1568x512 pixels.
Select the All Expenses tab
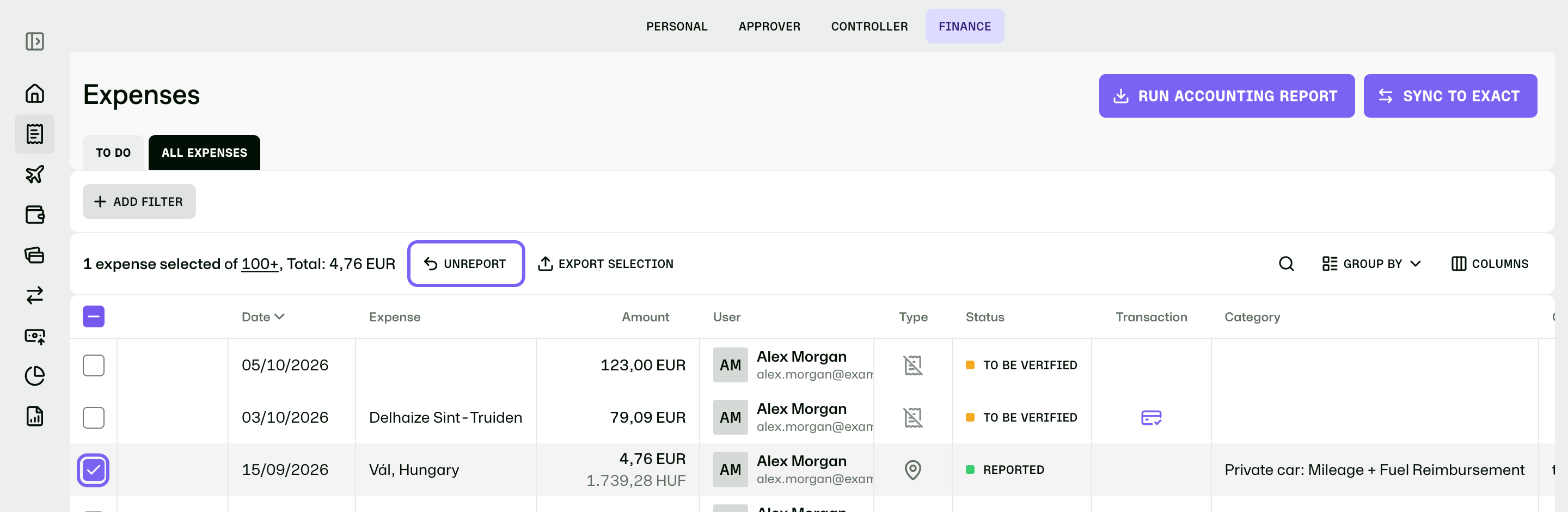[x=205, y=153]
